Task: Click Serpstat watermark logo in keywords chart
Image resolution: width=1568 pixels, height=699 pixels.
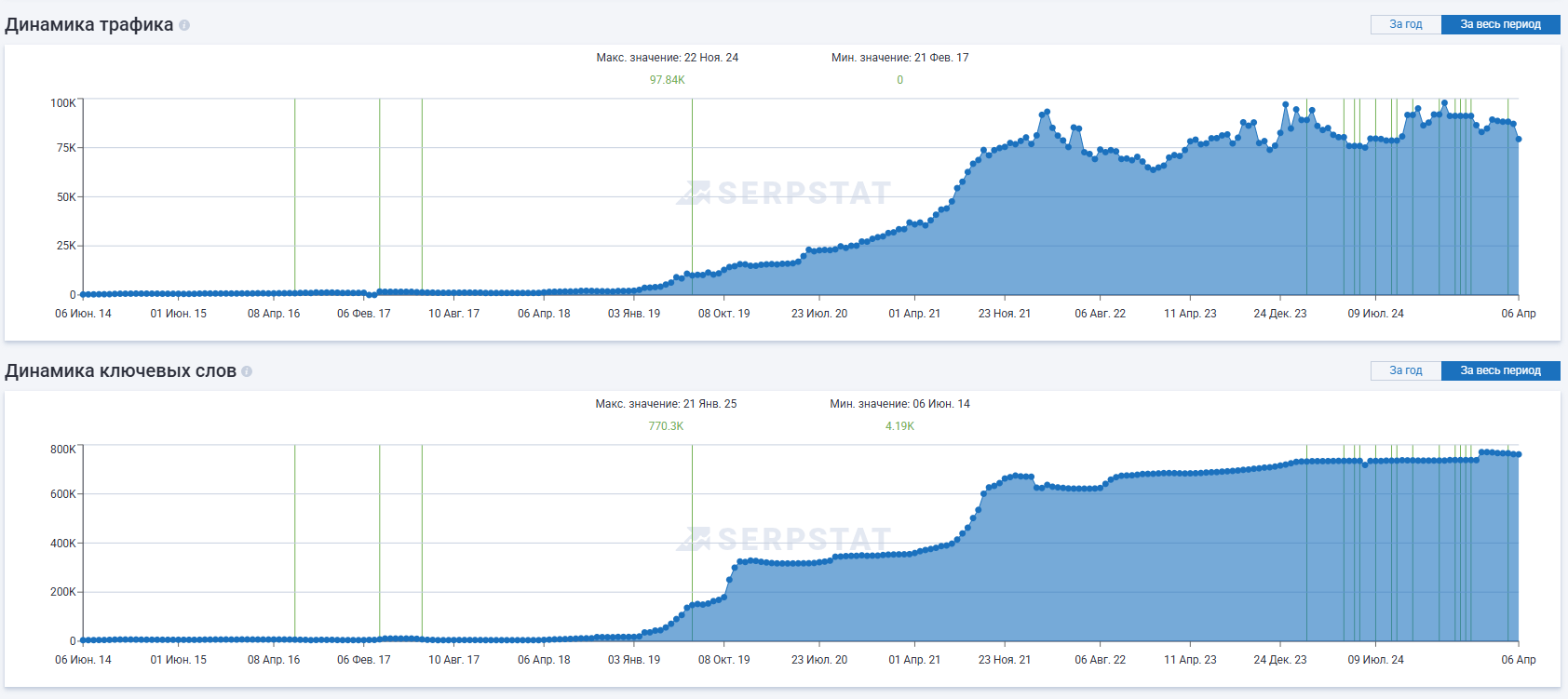Action: pyautogui.click(x=784, y=539)
